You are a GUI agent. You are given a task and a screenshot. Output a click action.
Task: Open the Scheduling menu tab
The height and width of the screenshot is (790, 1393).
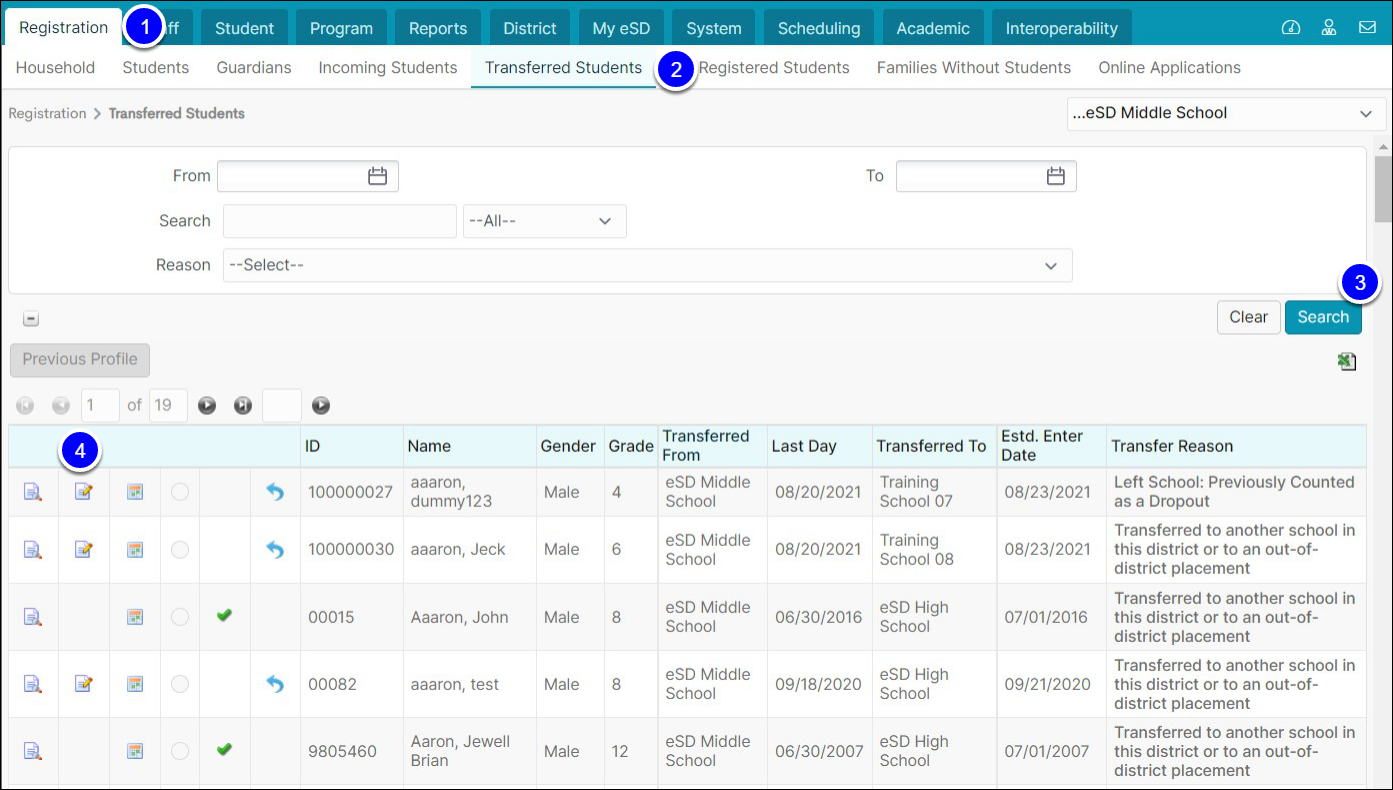pos(819,28)
